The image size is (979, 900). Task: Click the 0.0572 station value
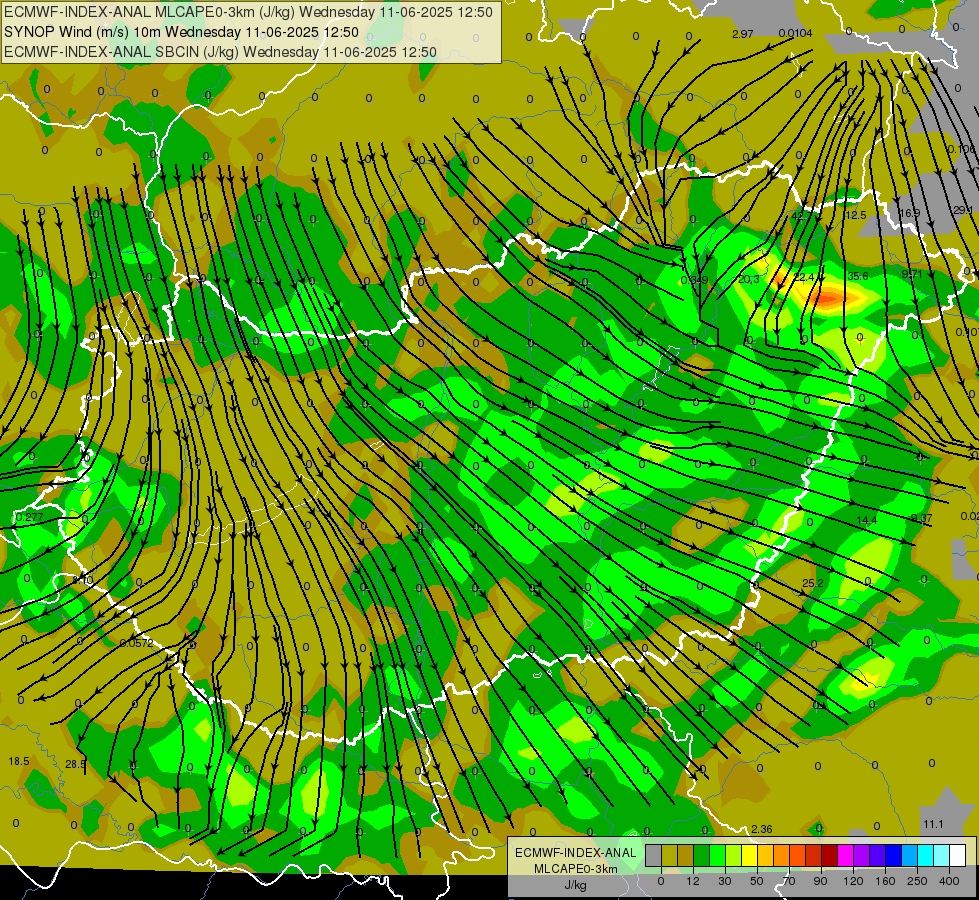[x=136, y=643]
